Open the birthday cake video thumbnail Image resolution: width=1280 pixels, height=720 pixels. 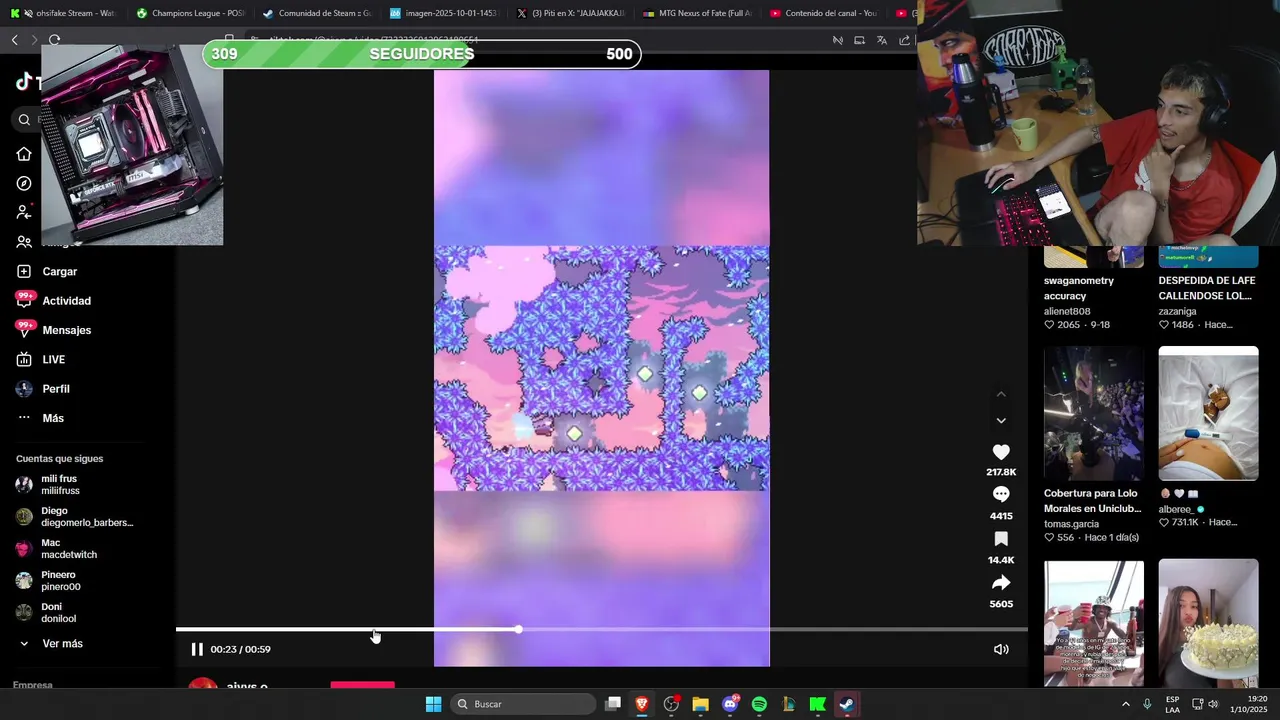1208,623
